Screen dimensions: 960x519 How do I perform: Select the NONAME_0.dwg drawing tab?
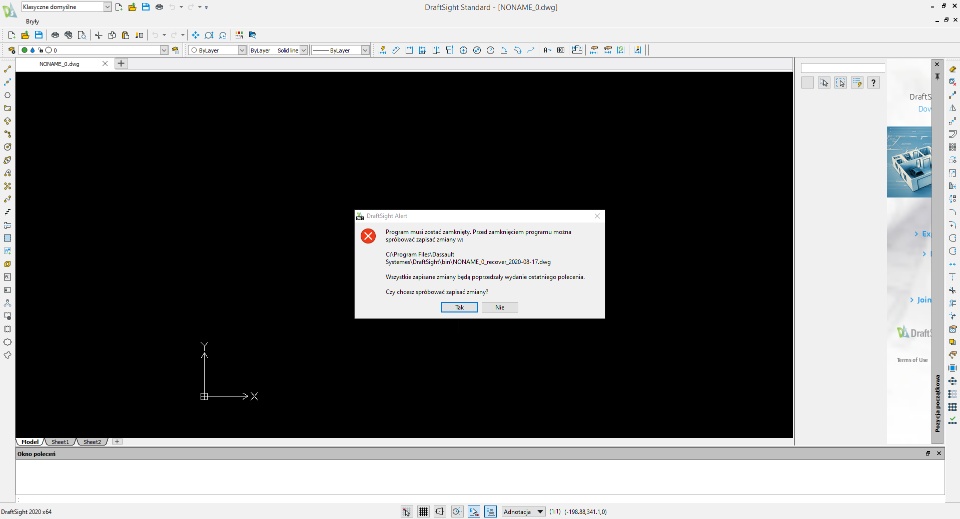click(x=59, y=64)
